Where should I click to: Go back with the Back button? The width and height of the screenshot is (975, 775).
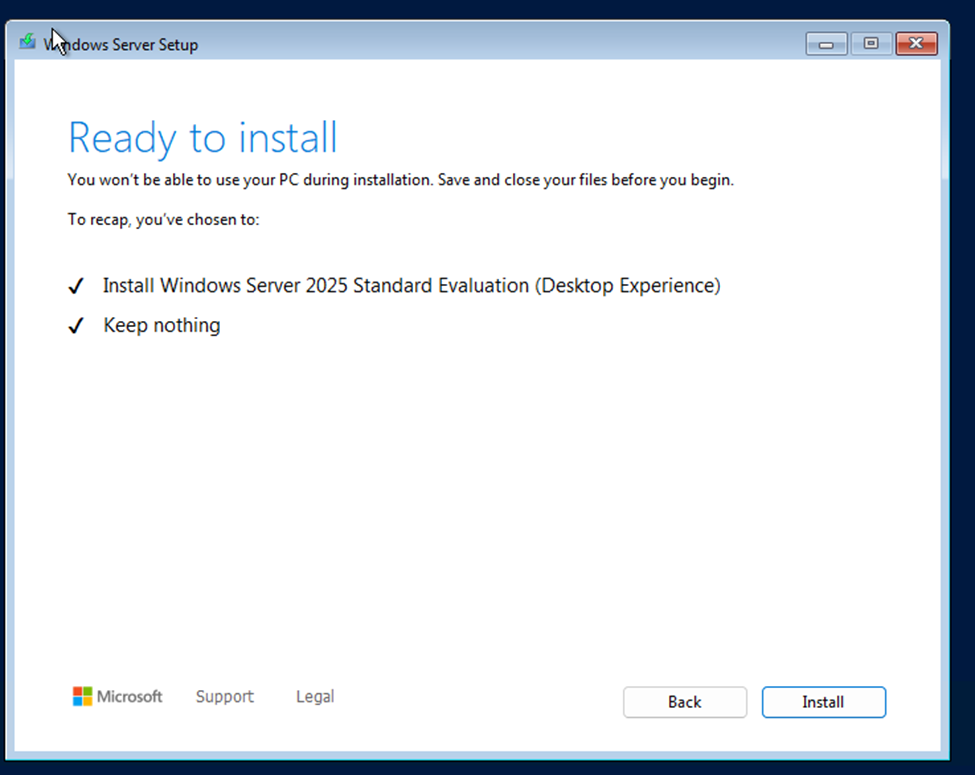(x=685, y=702)
